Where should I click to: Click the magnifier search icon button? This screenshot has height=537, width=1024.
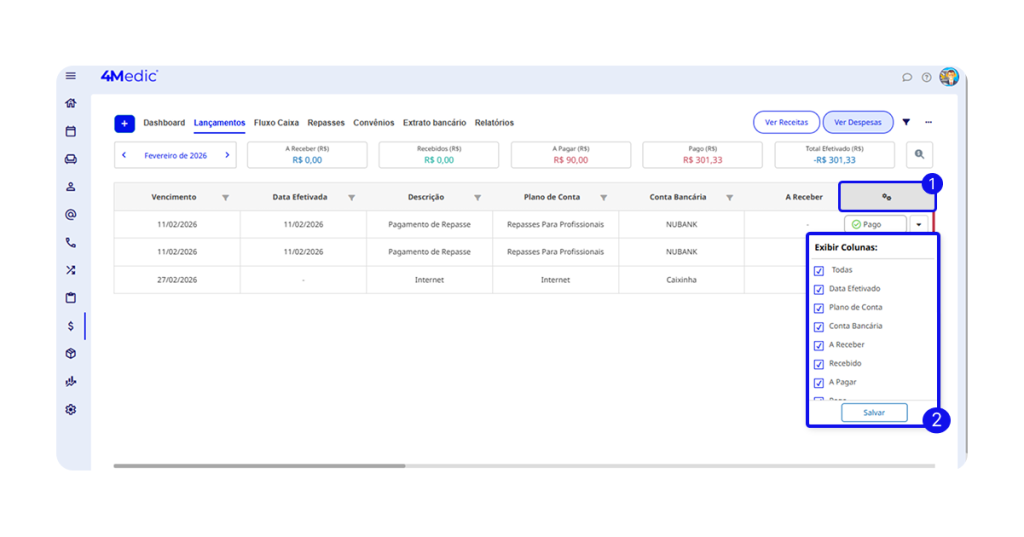(x=919, y=154)
